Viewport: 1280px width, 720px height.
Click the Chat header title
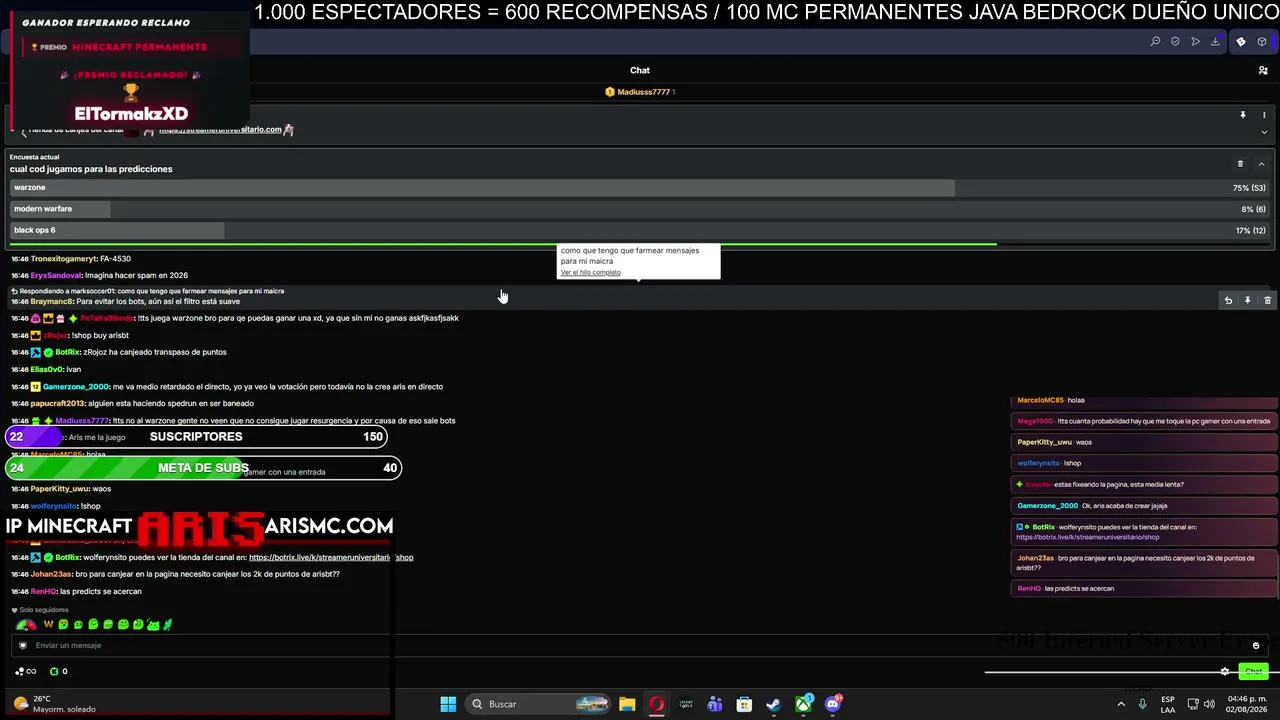(640, 70)
